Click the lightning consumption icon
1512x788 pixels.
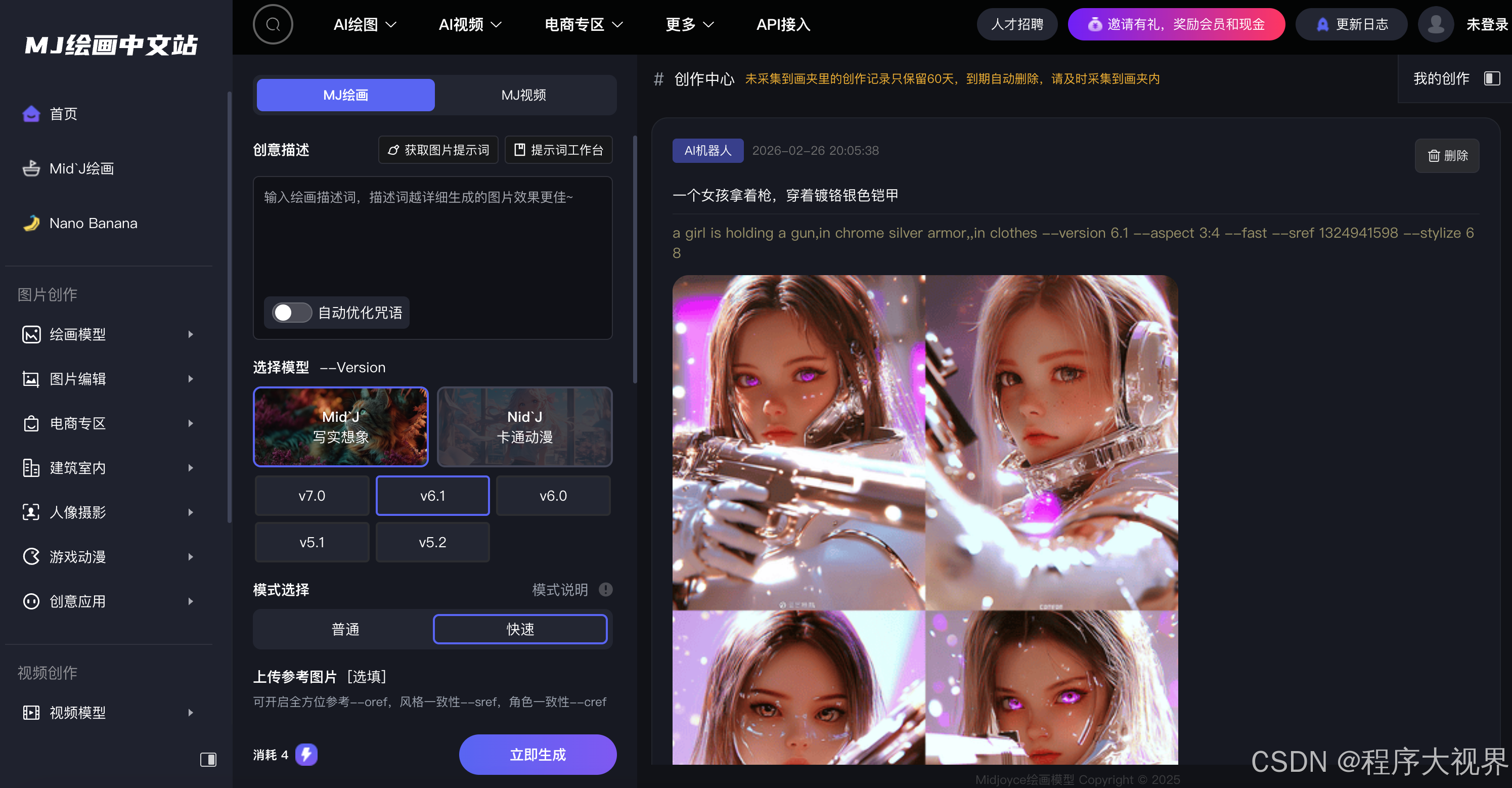[x=306, y=755]
